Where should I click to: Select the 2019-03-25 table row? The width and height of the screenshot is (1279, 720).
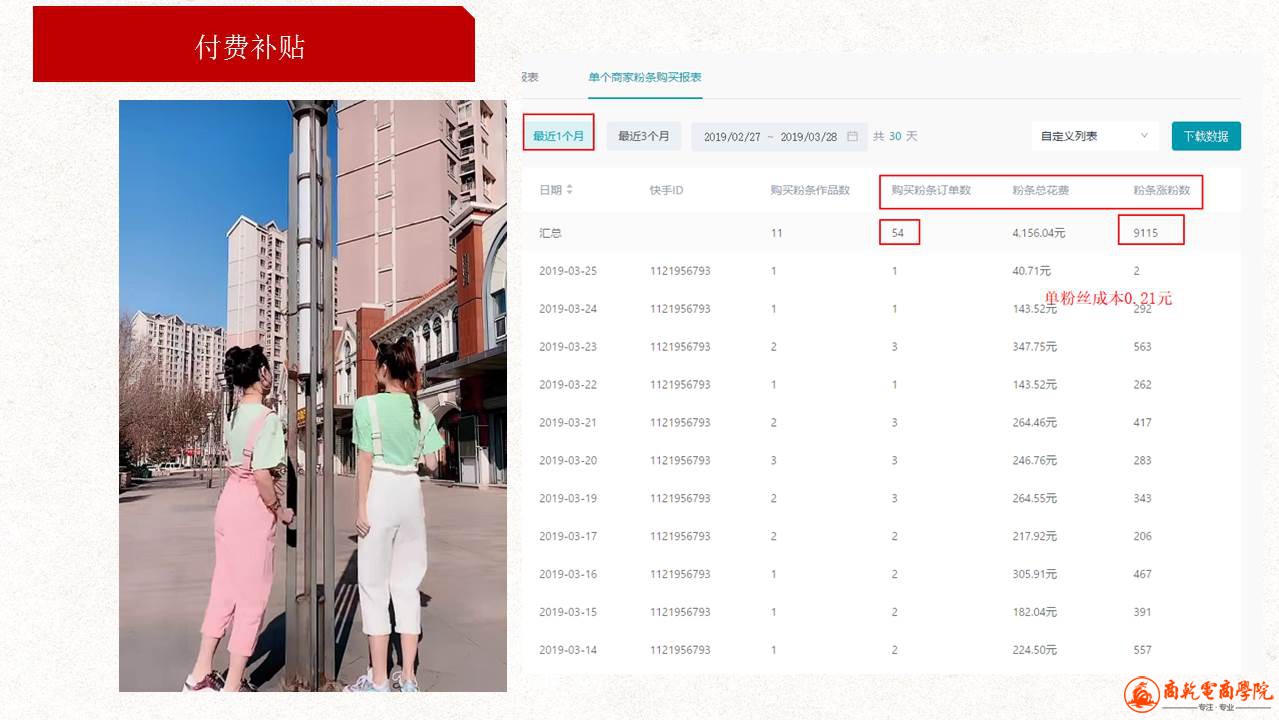(x=880, y=271)
